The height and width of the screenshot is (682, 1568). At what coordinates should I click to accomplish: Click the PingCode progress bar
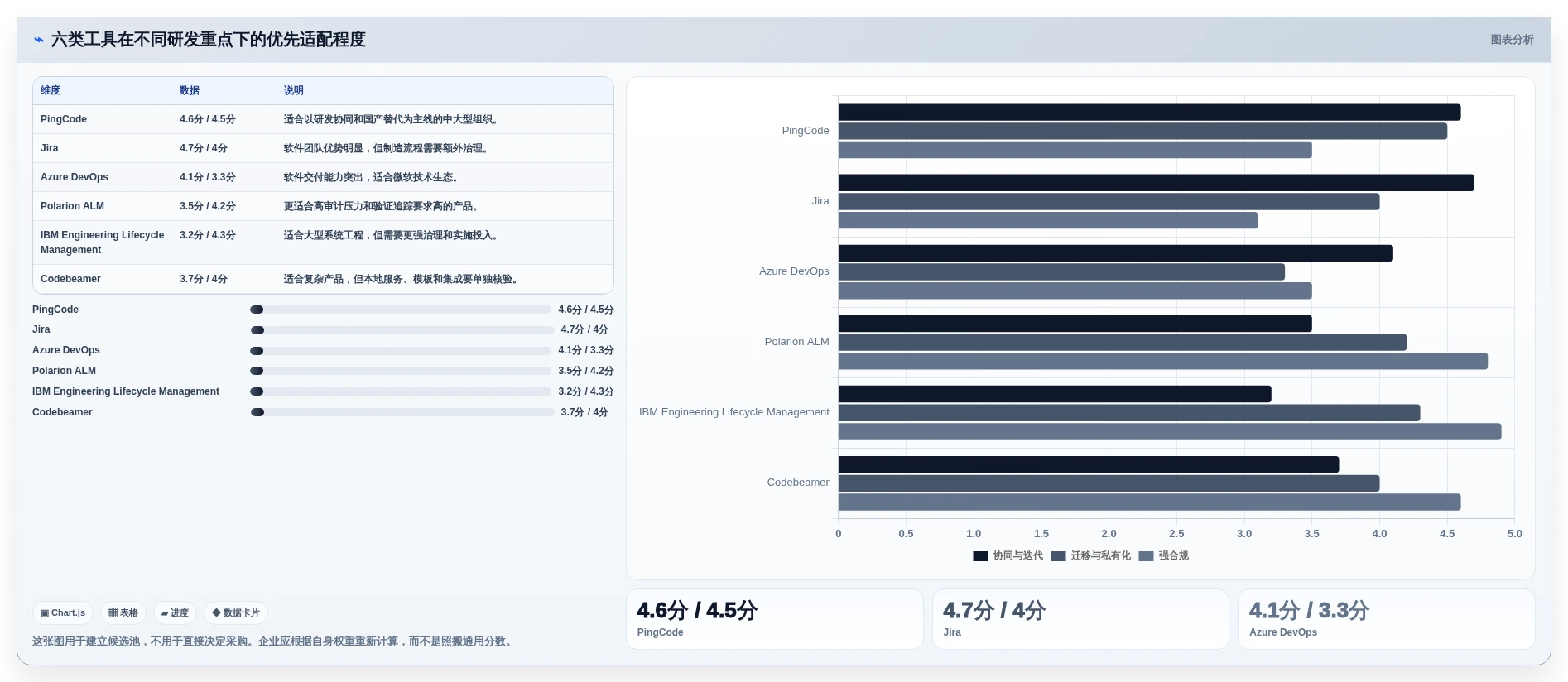(401, 310)
